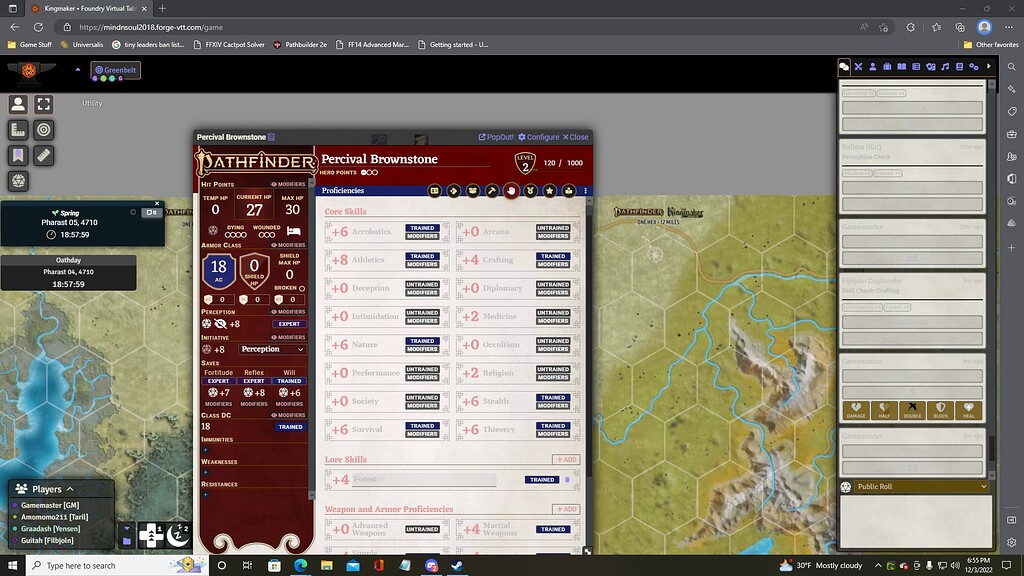This screenshot has width=1024, height=576.
Task: Click the Perception EXPERT rank button
Action: point(289,324)
